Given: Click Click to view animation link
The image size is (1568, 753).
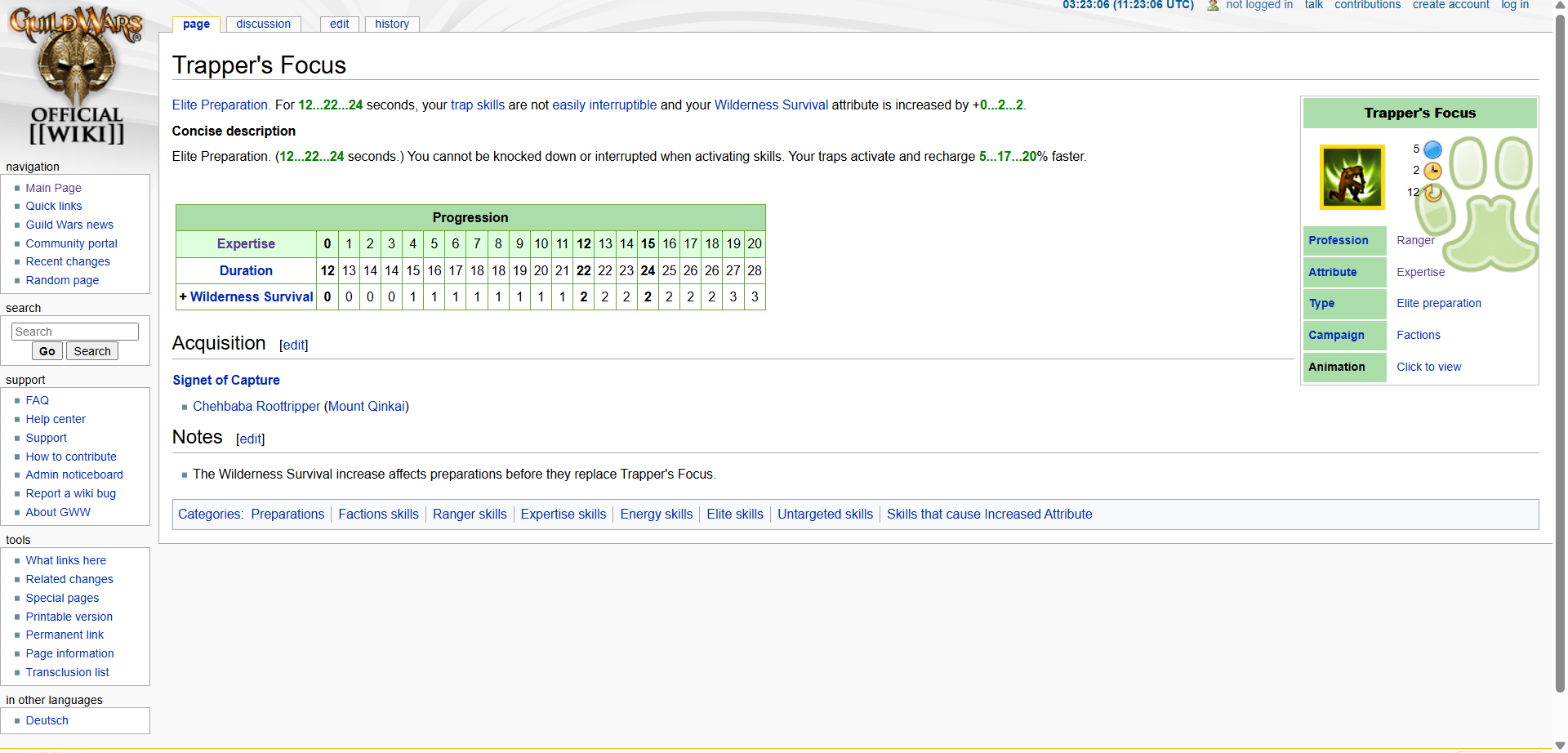Looking at the screenshot, I should [1428, 367].
